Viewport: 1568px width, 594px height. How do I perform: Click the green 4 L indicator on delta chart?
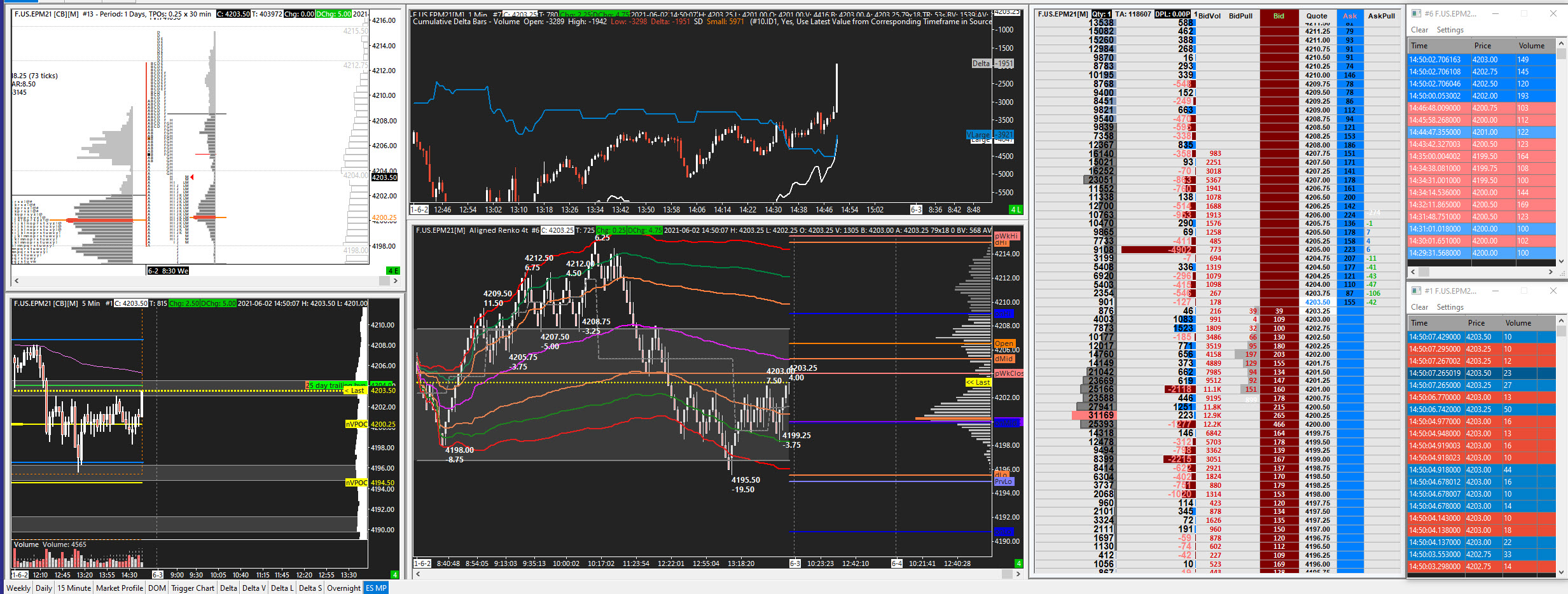[x=1016, y=210]
